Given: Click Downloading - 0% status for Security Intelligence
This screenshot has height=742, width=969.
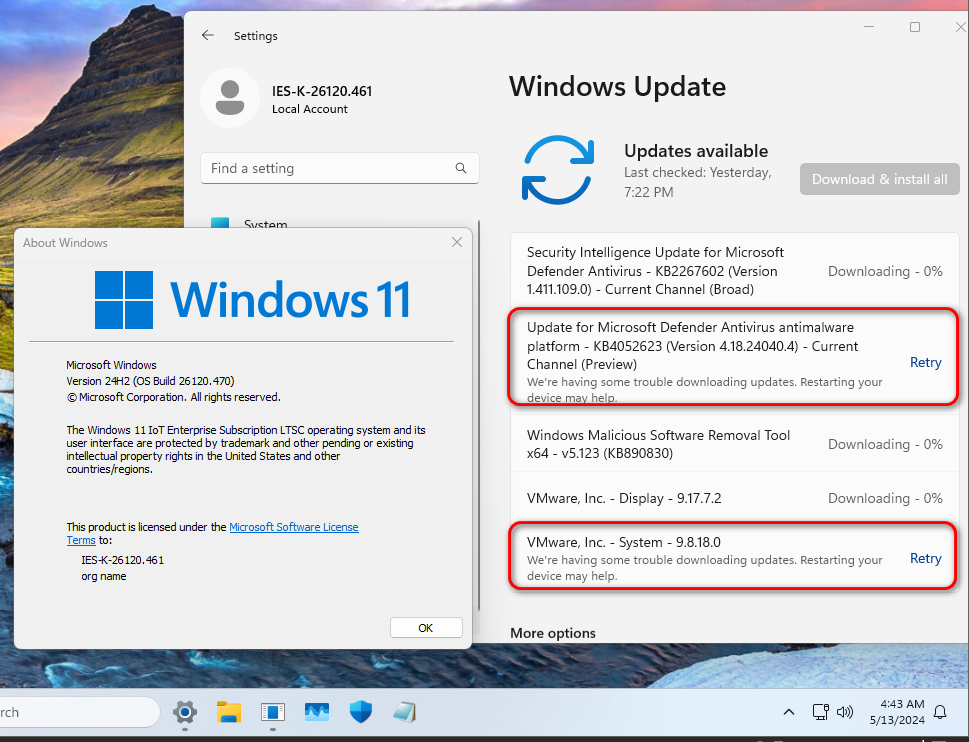Looking at the screenshot, I should pos(885,271).
